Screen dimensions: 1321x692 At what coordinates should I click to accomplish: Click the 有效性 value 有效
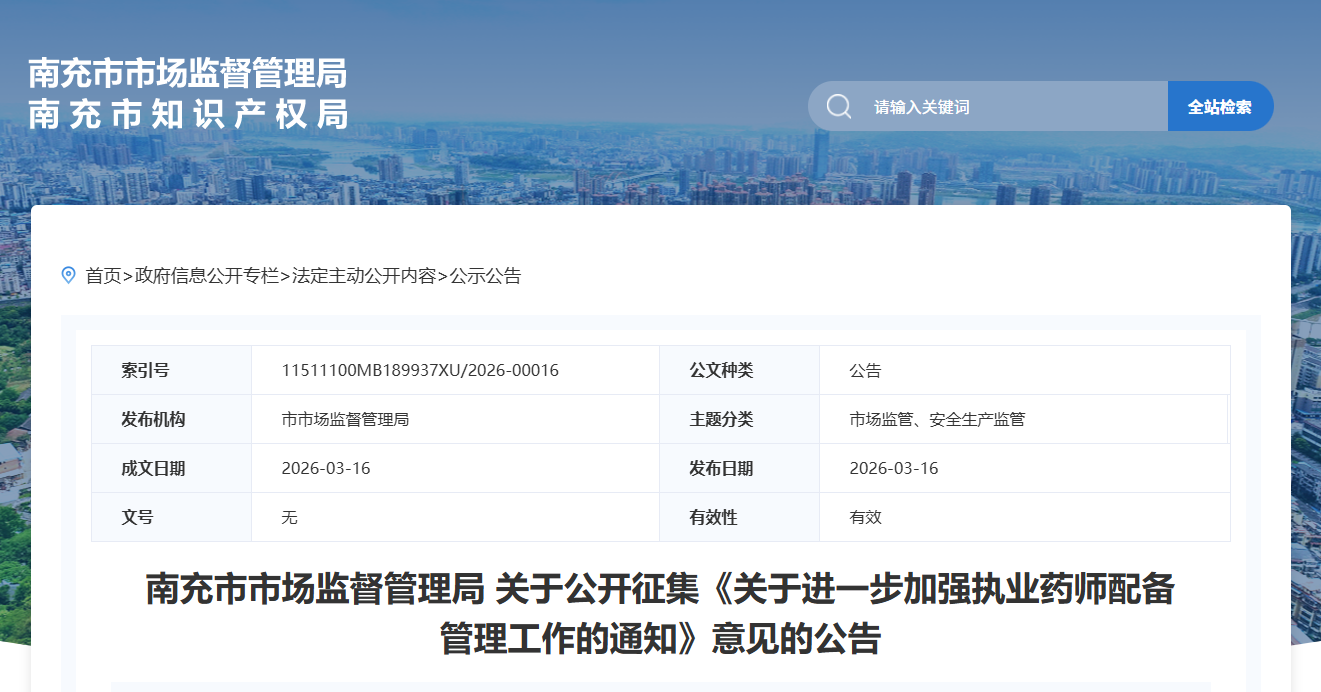click(x=865, y=518)
